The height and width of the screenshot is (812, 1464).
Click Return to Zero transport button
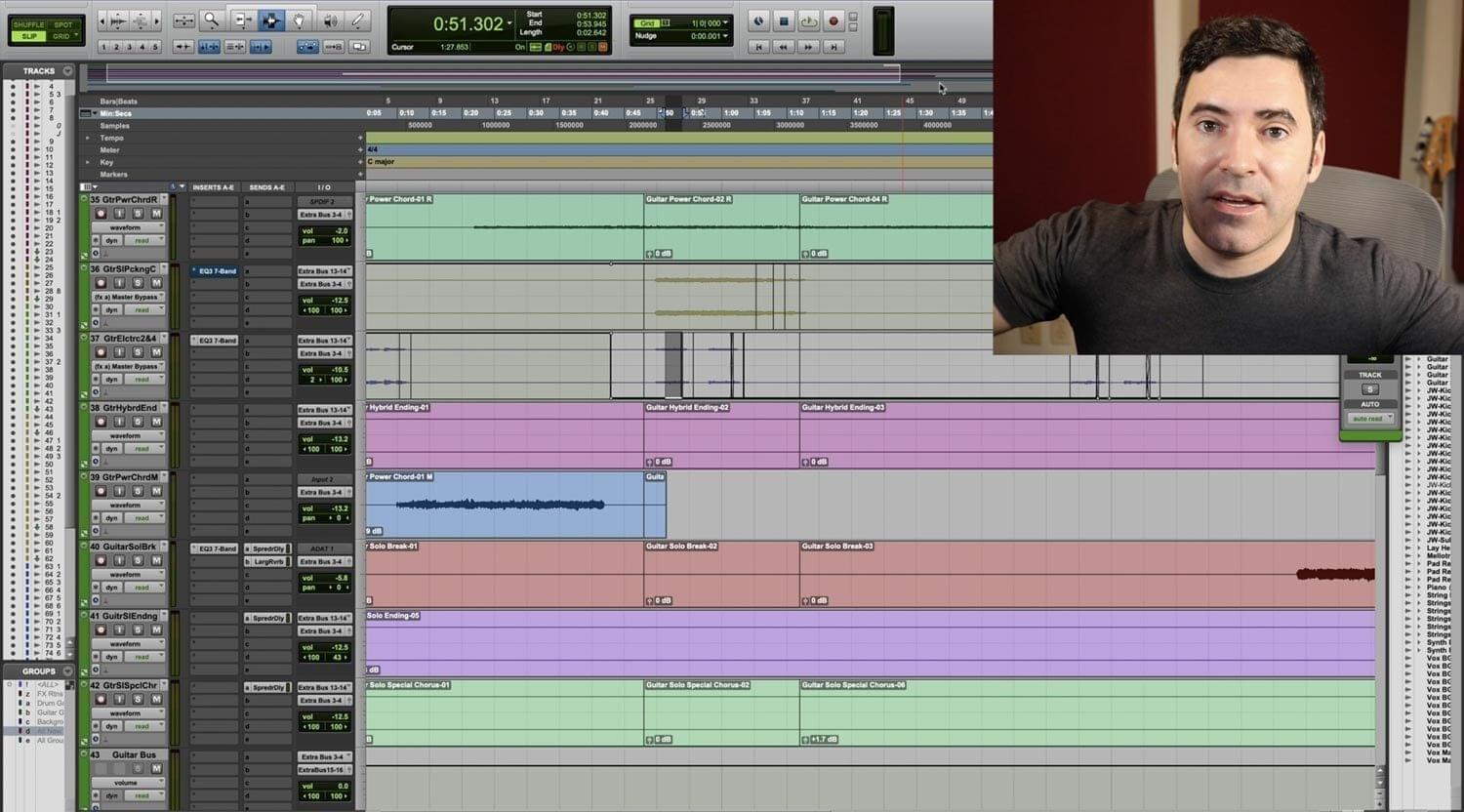pos(758,46)
